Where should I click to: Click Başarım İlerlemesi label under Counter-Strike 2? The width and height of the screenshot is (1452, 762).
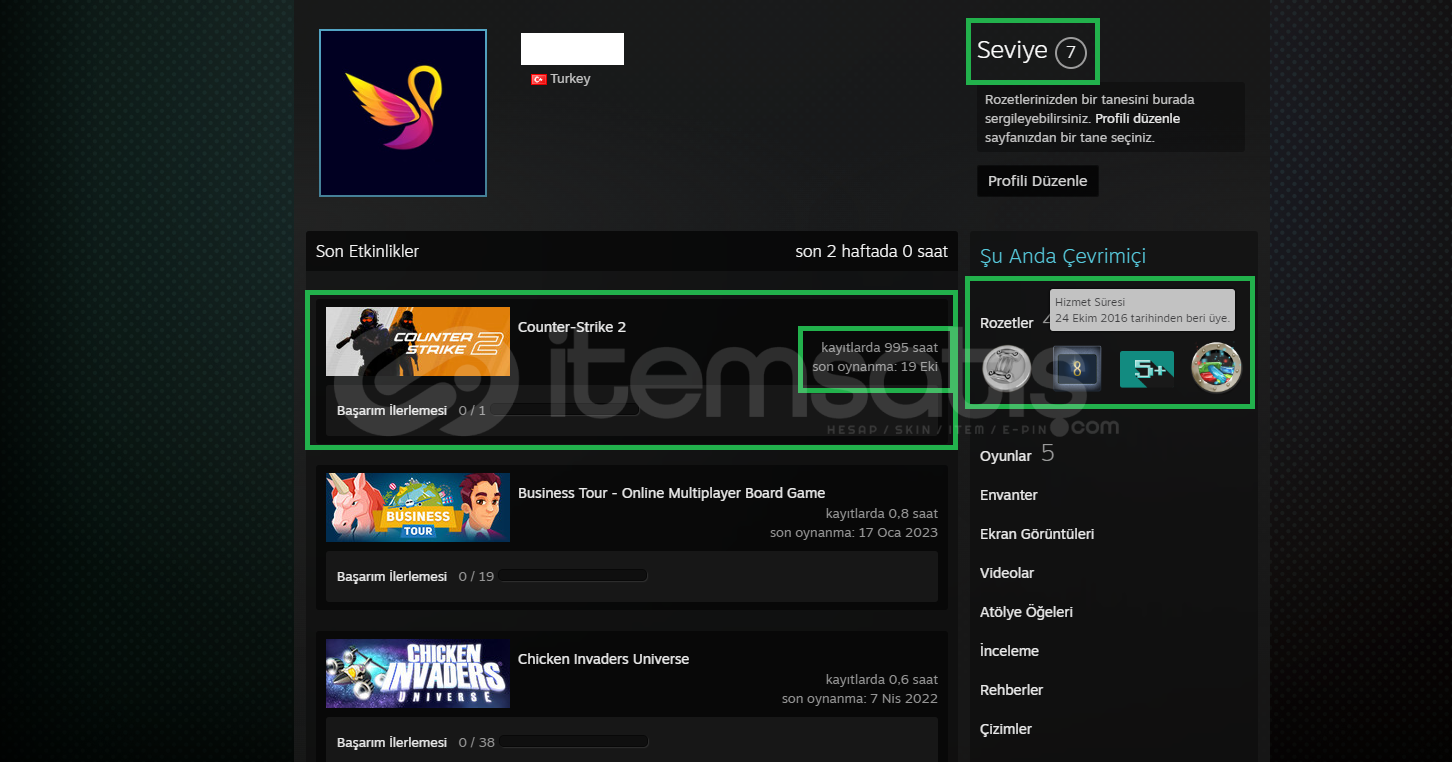(392, 410)
